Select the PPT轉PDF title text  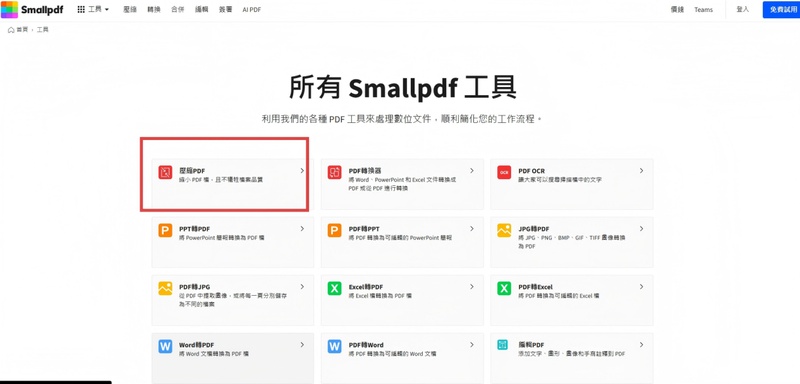coord(194,229)
